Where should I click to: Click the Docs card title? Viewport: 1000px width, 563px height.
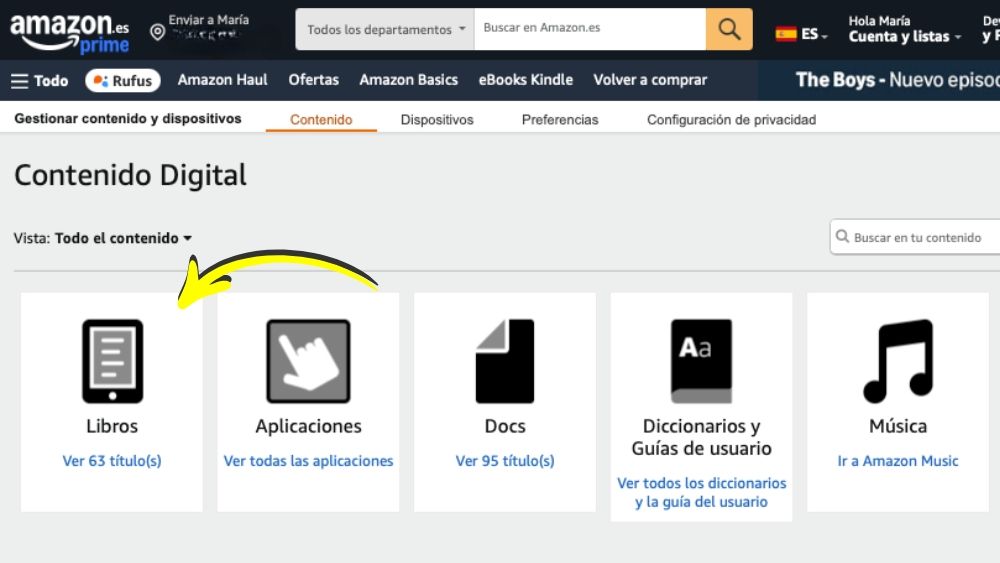[504, 426]
